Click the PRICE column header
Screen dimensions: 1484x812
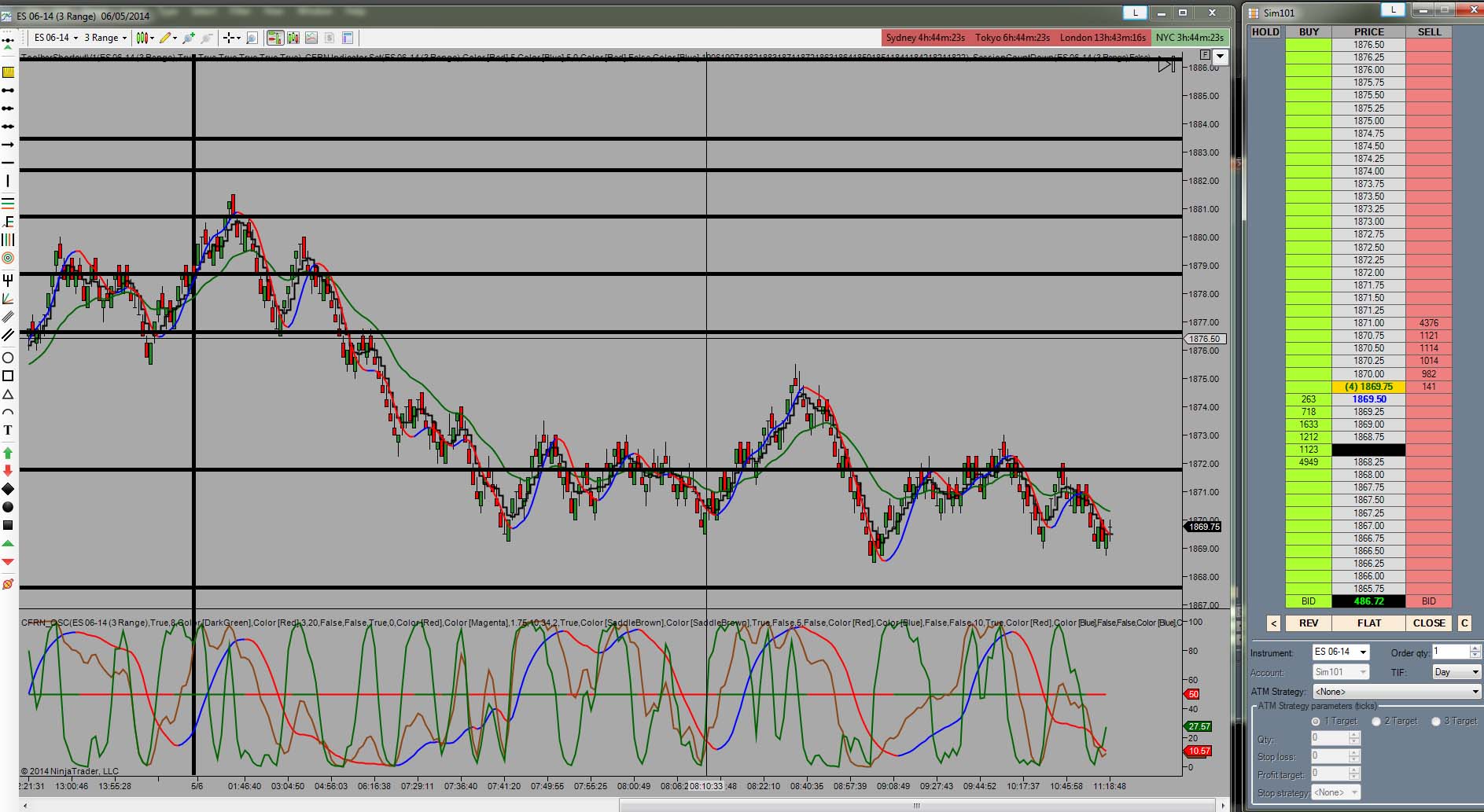pos(1369,32)
